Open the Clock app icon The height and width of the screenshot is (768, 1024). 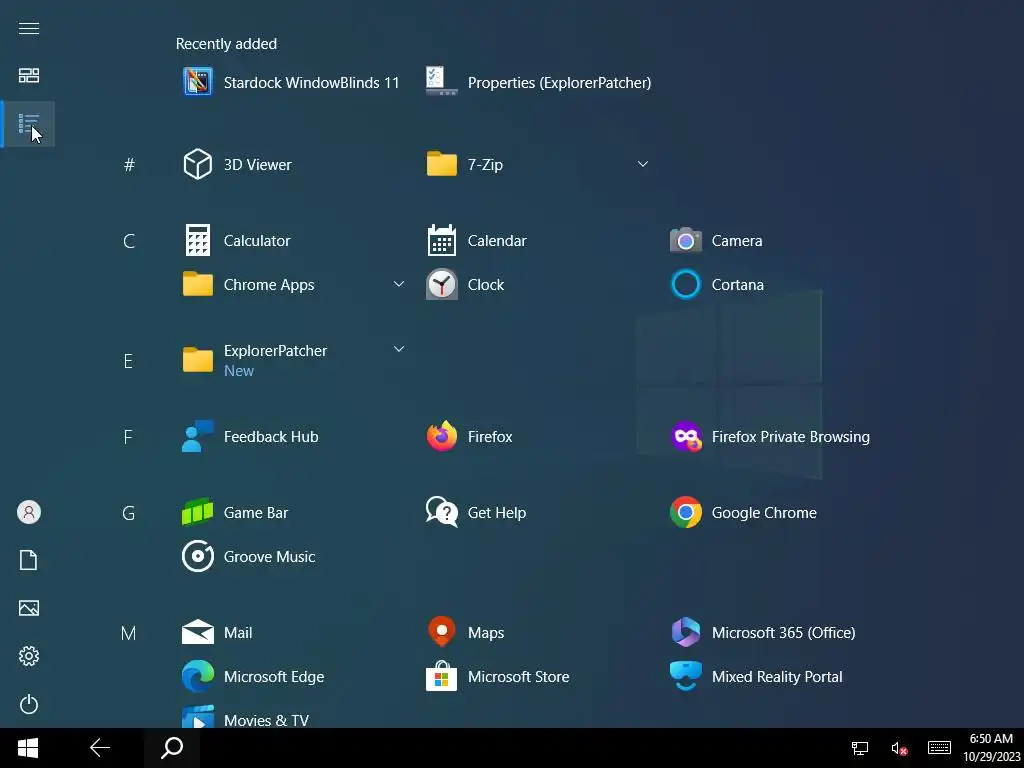pos(441,285)
